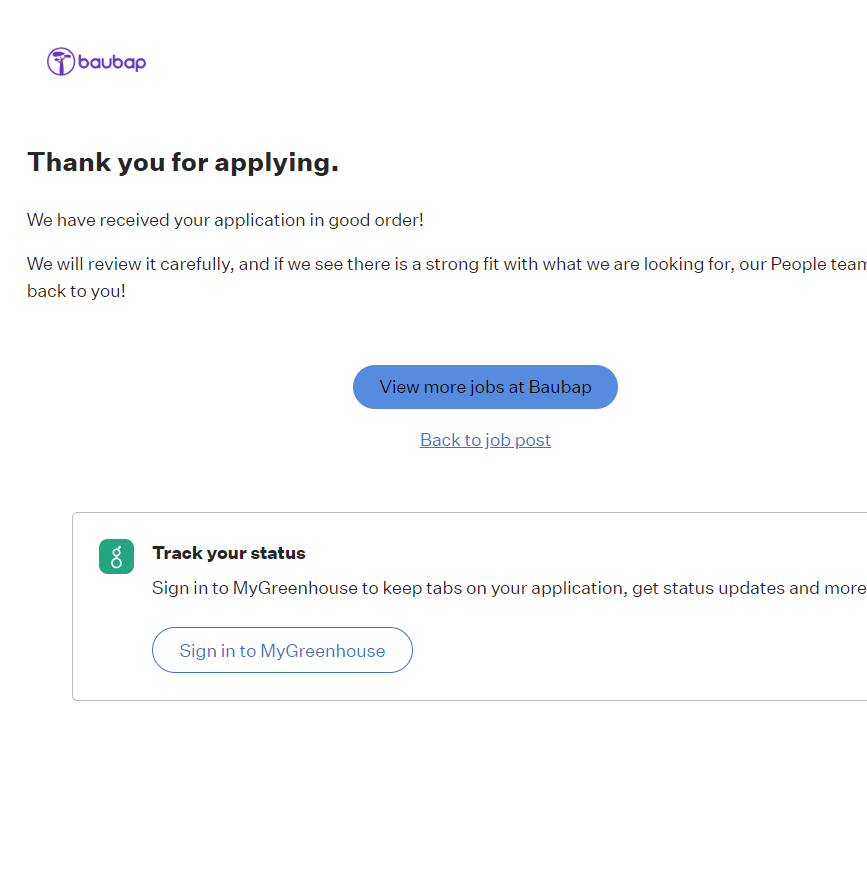Viewport: 867px width, 889px height.
Task: Click empty space right of Sign in button
Action: click(620, 651)
